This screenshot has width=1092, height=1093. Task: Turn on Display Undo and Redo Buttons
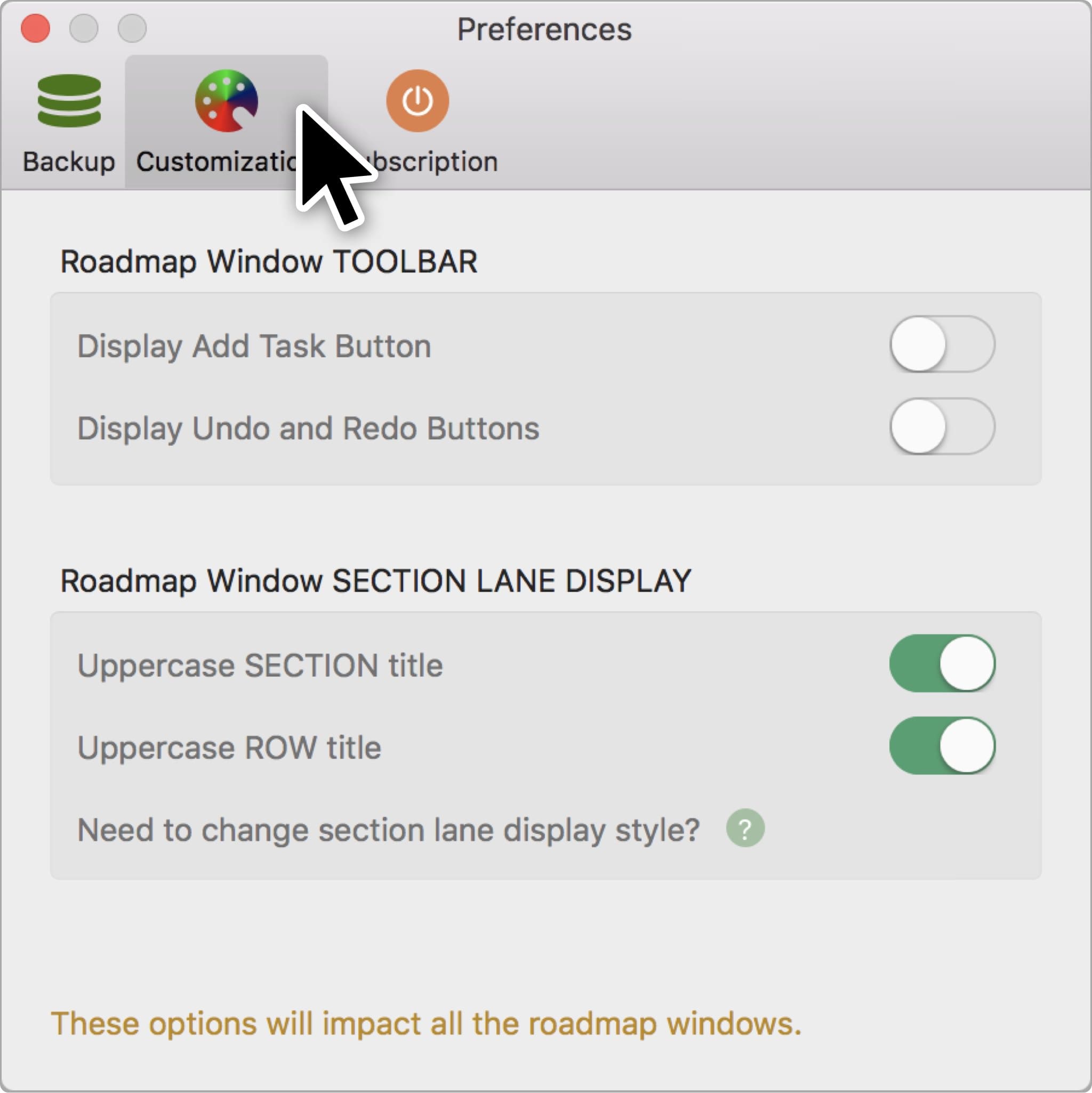coord(942,427)
